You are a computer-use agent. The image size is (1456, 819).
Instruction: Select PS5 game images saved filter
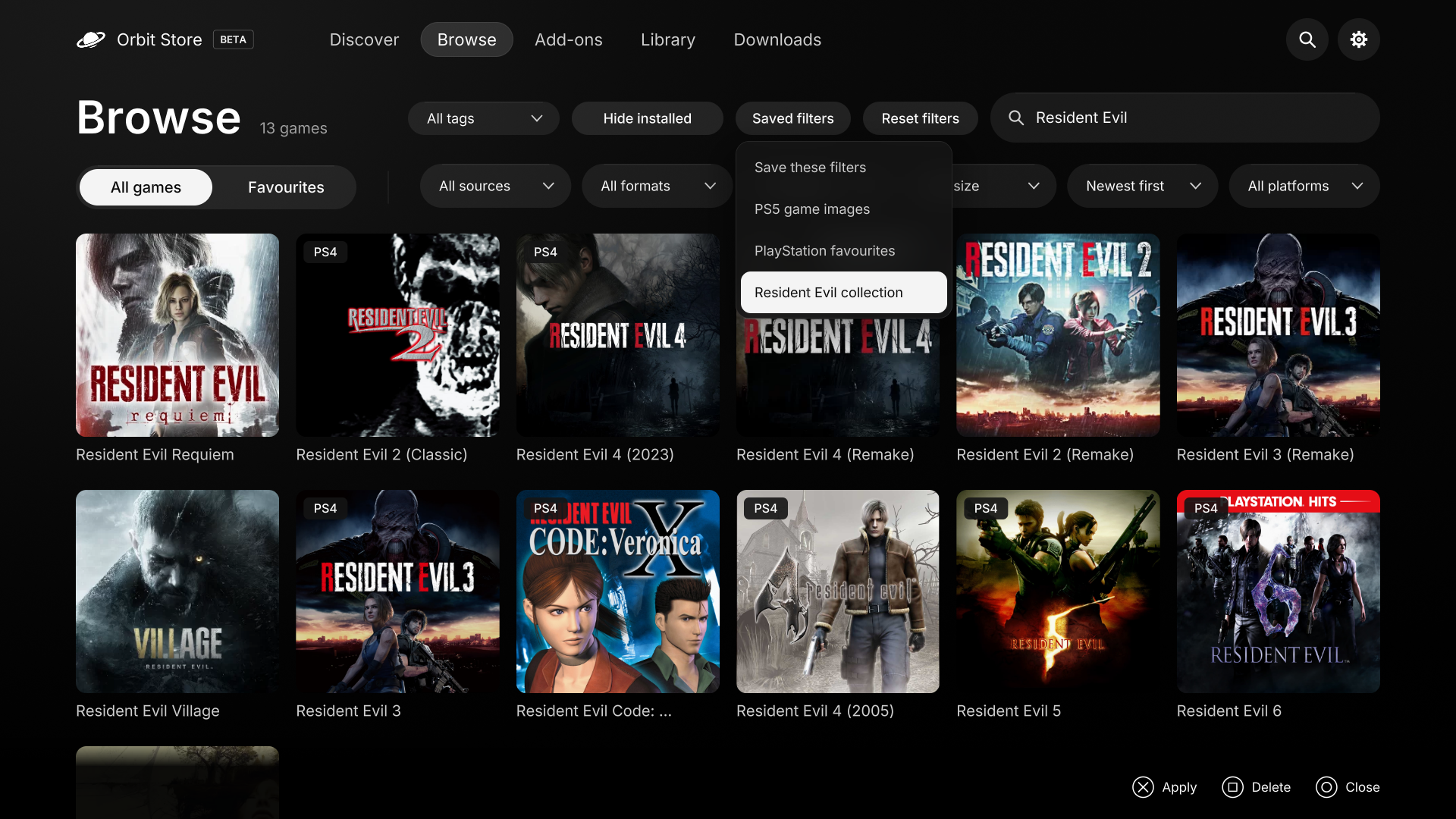click(843, 209)
